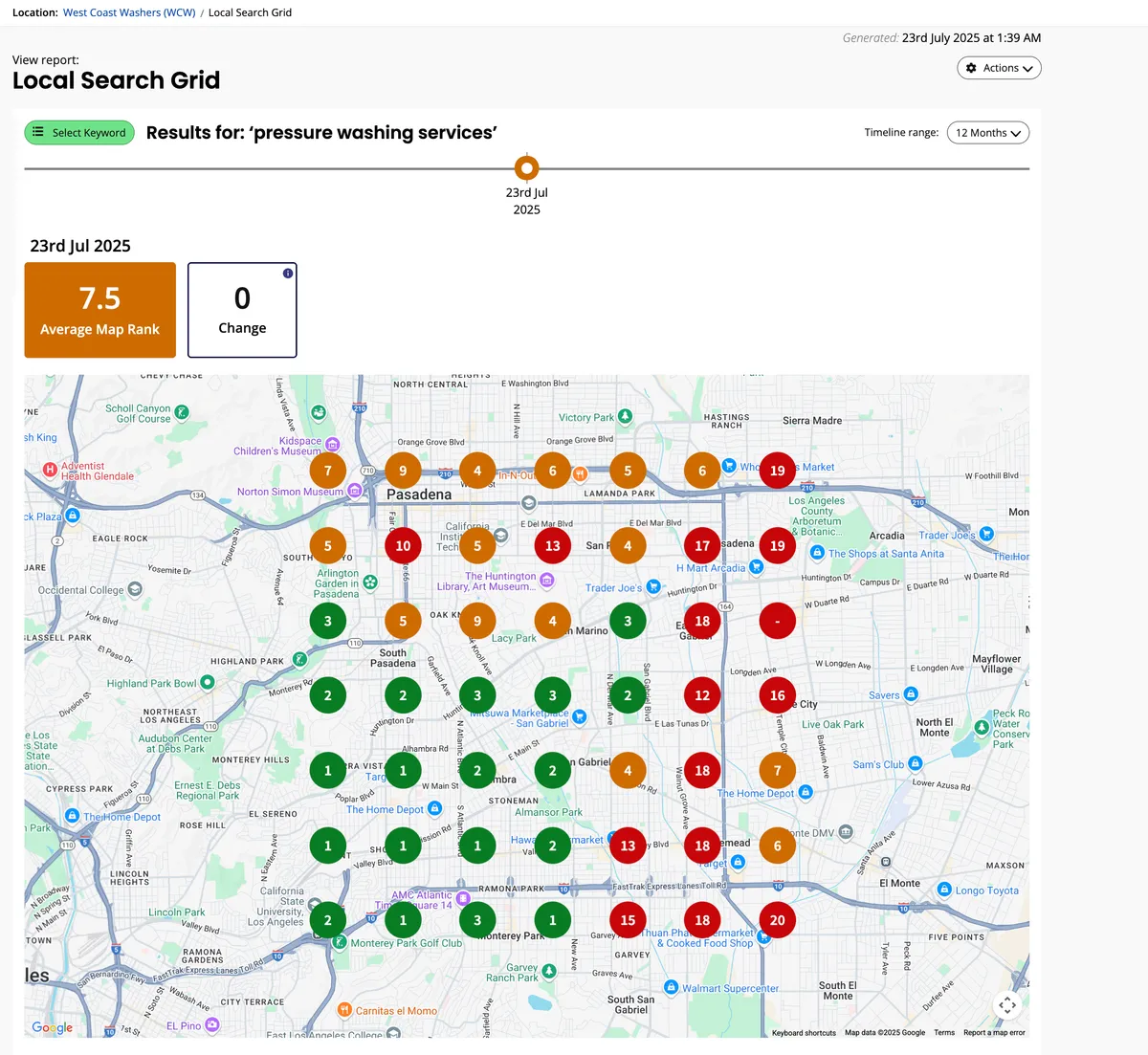Select the 23rd Jul timeline marker
This screenshot has width=1148, height=1055.
coord(526,167)
